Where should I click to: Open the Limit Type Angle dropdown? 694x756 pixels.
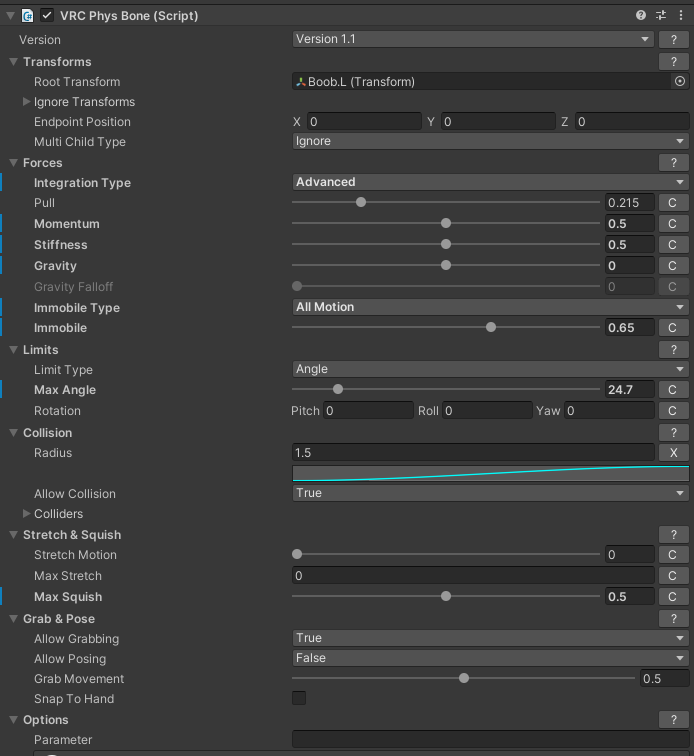tap(490, 369)
